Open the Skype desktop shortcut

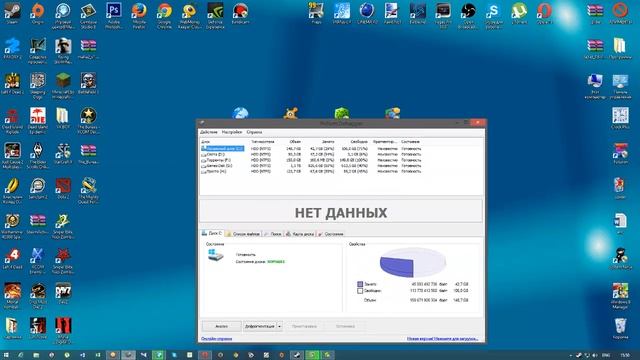click(x=493, y=16)
